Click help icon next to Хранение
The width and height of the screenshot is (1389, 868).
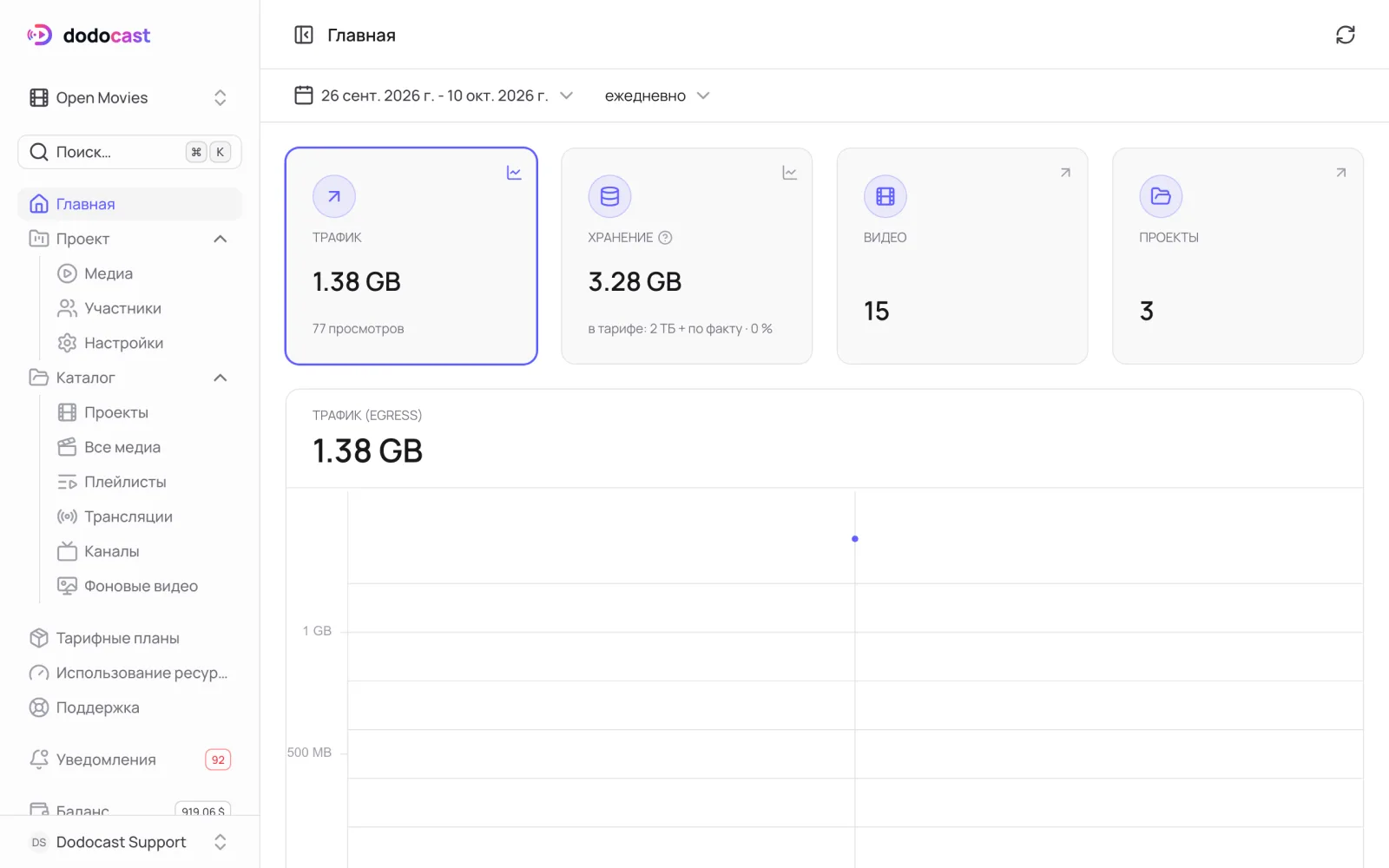[x=665, y=238]
